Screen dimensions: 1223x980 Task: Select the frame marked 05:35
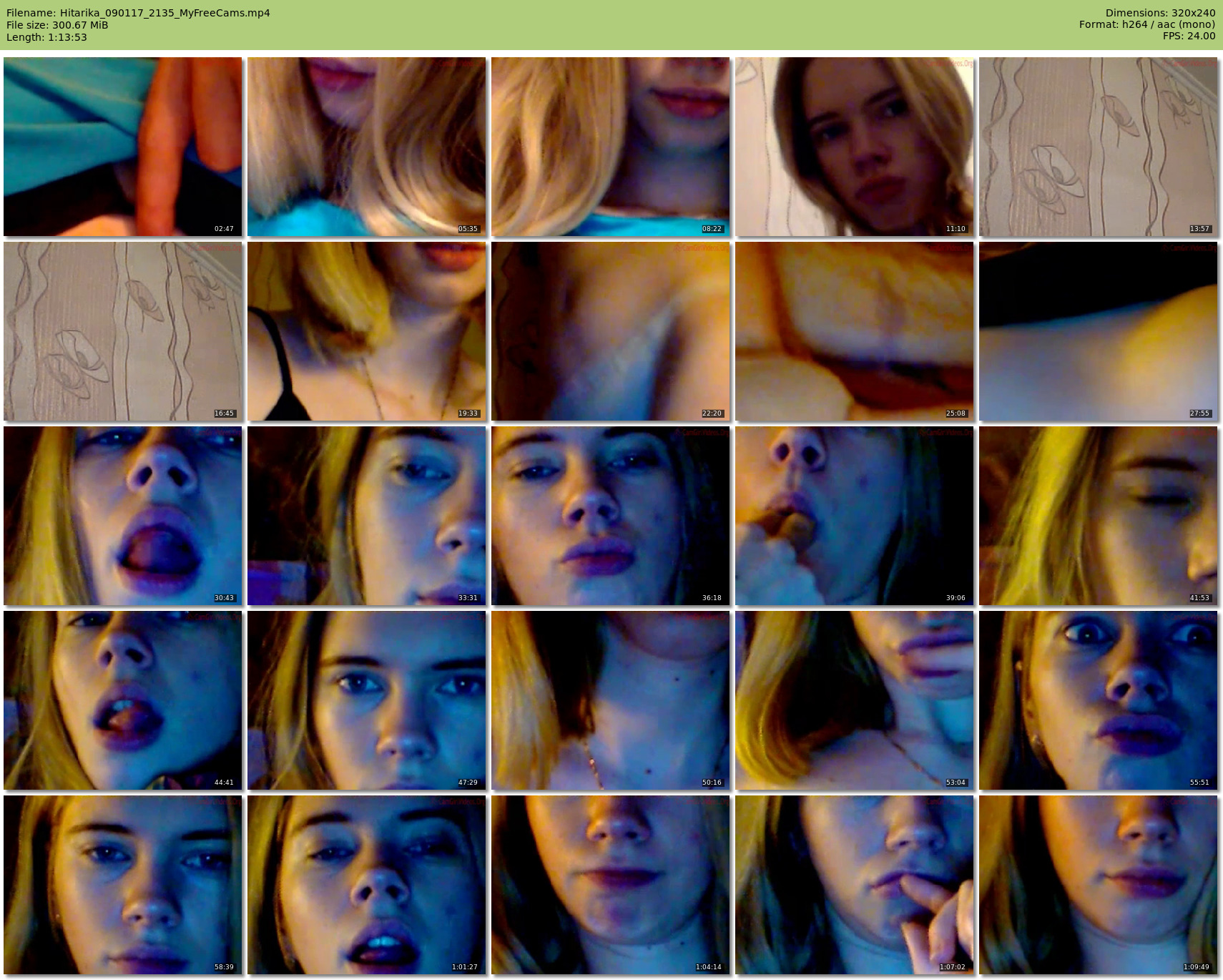point(366,147)
